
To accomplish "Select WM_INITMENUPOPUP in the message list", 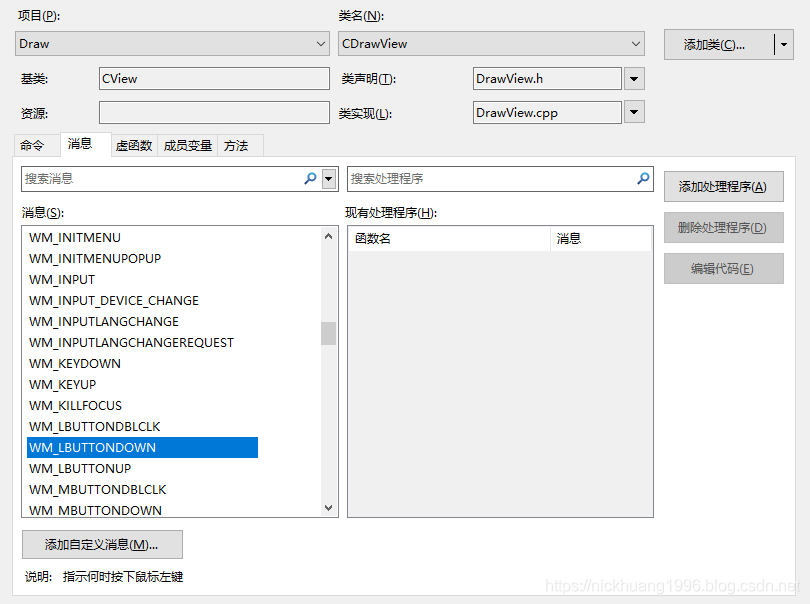I will (95, 258).
